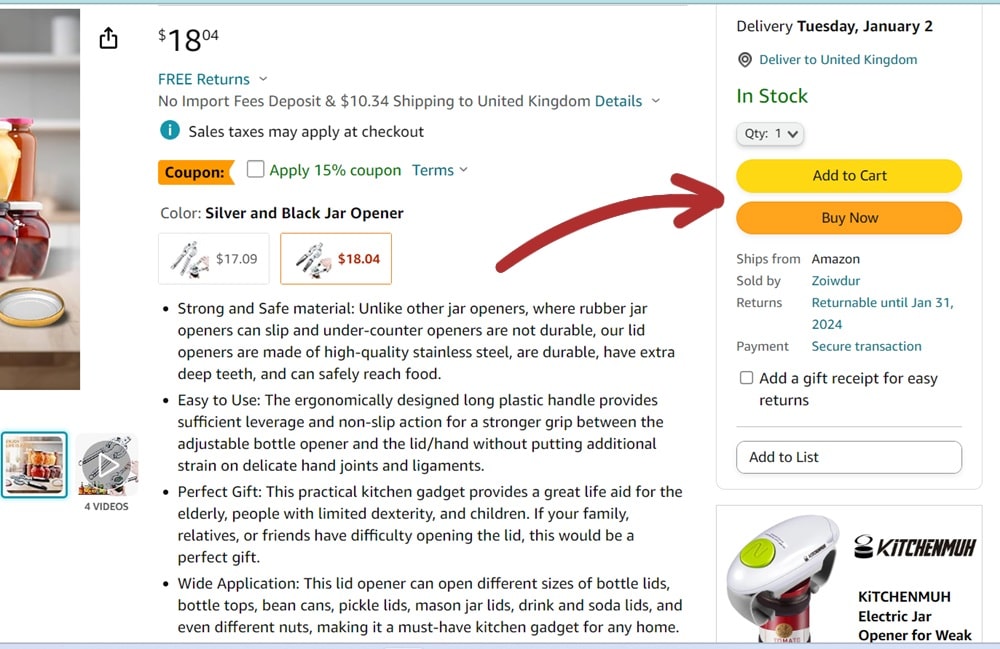The width and height of the screenshot is (1000, 649).
Task: Choose the $17.09 color option
Action: click(215, 258)
